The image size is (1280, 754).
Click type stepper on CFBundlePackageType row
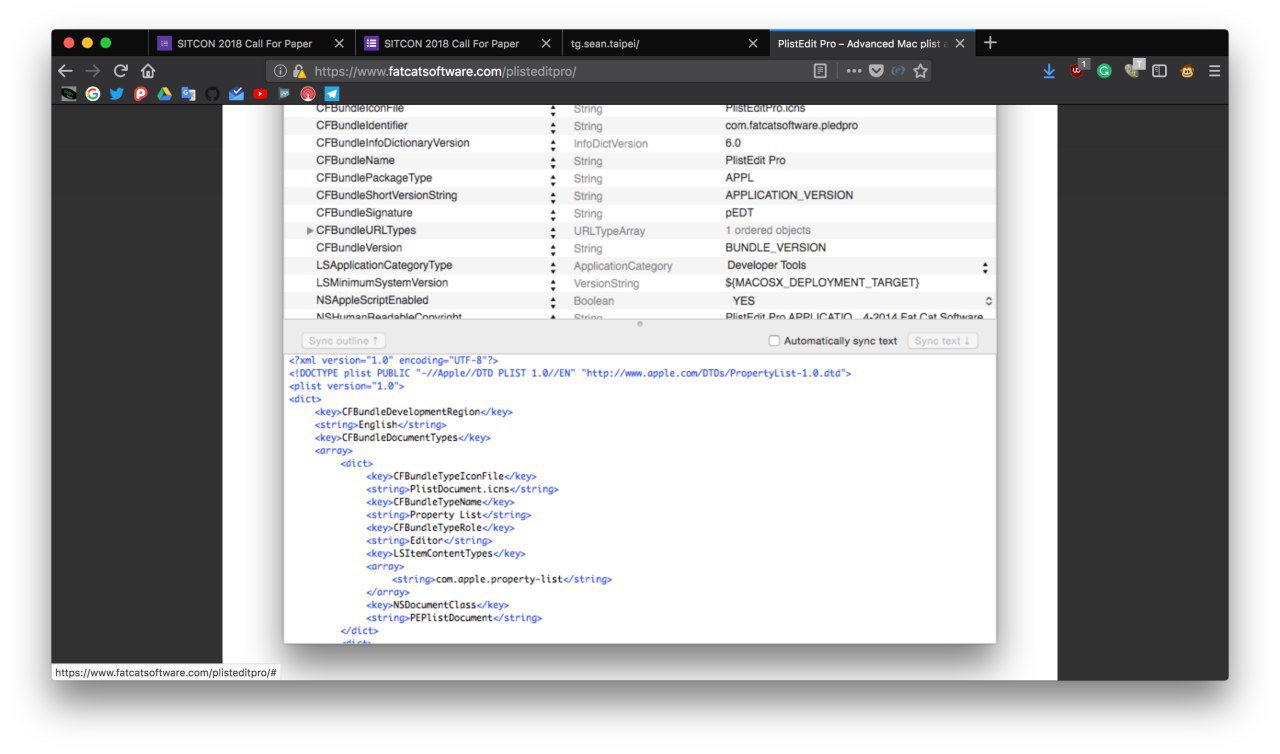(553, 179)
